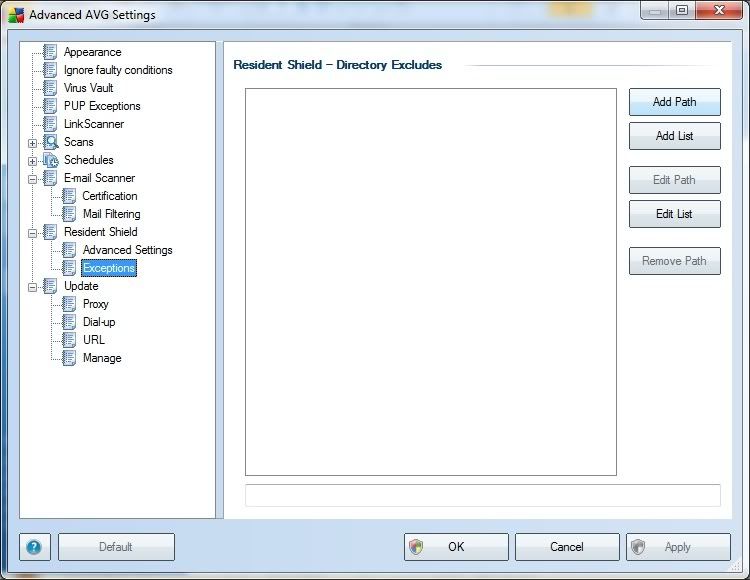Click the URL notebook icon
The height and width of the screenshot is (580, 750).
pos(69,340)
